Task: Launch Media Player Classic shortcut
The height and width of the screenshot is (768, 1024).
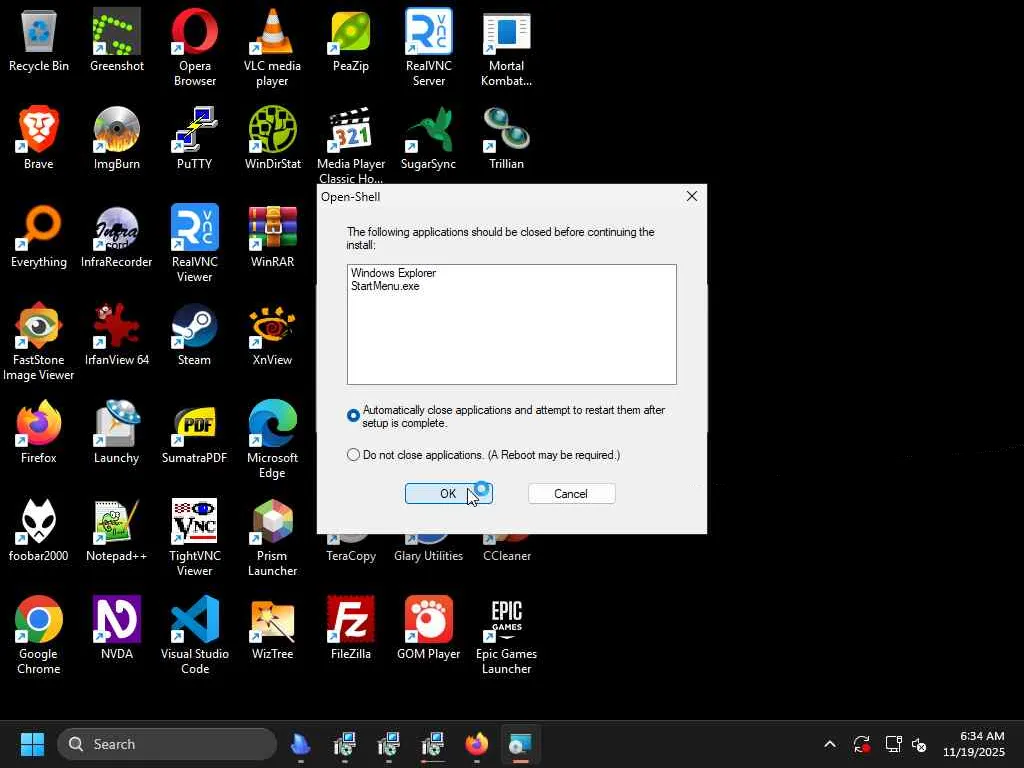Action: click(351, 145)
